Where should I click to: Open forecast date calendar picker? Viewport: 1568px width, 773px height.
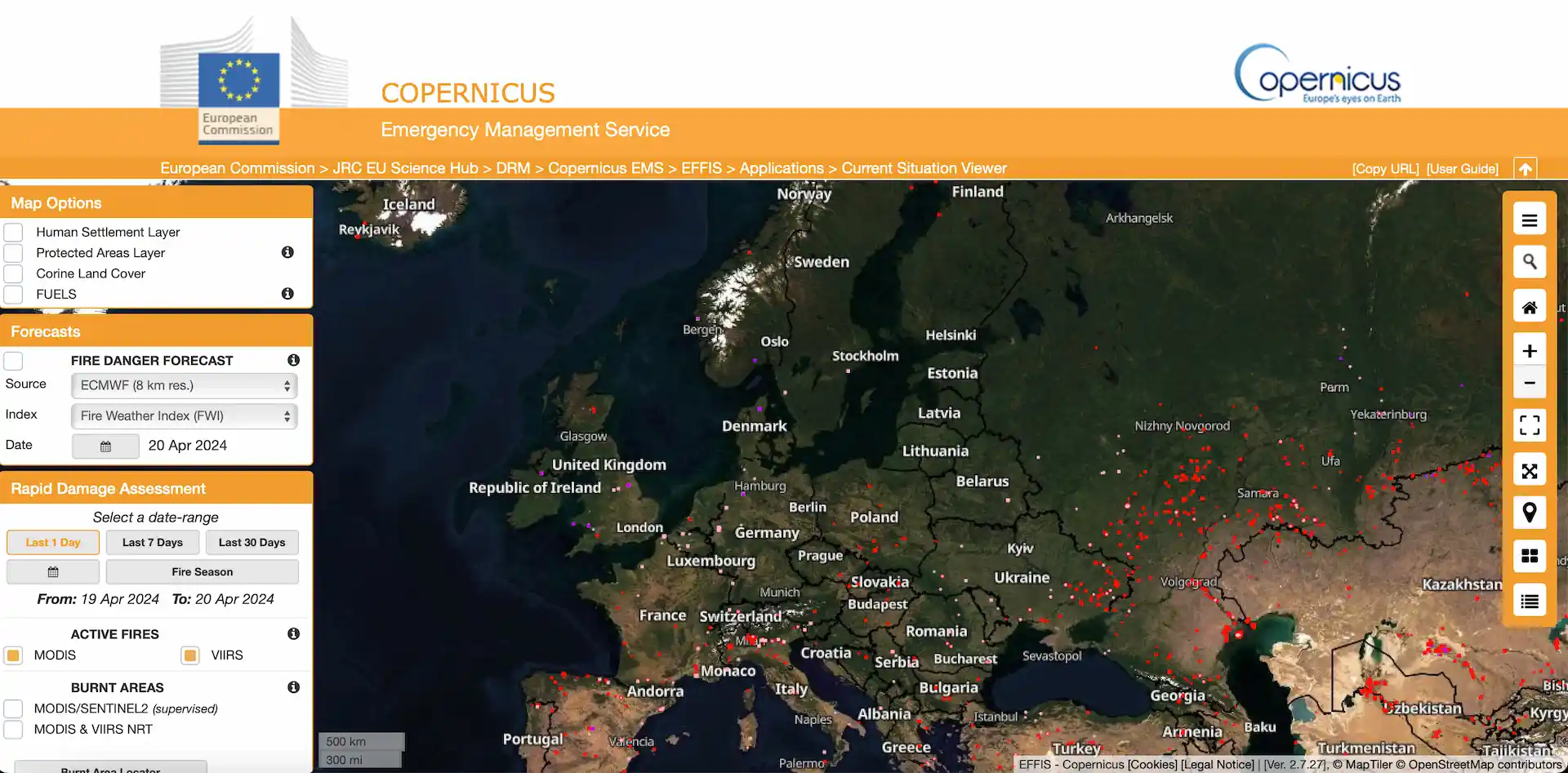105,446
